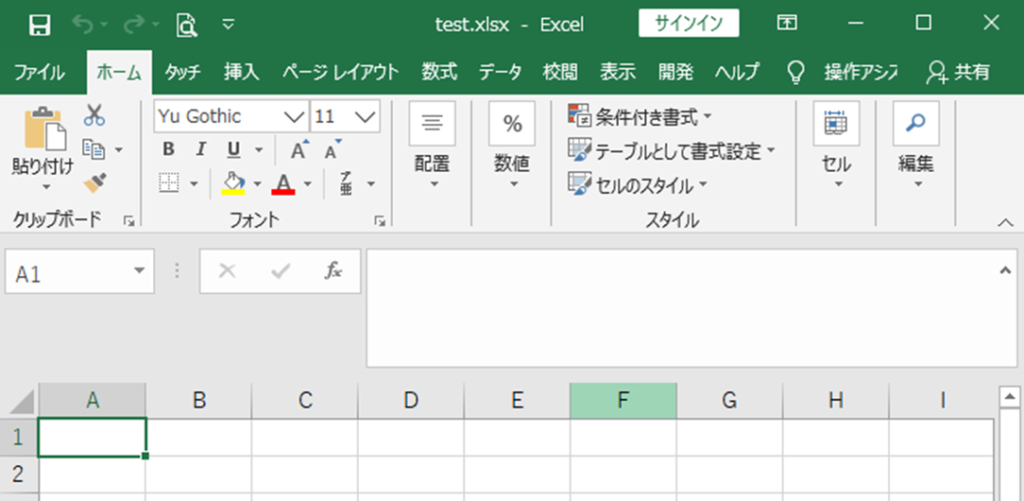1024x501 pixels.
Task: Open the percent 数値 number format group
Action: (x=511, y=146)
